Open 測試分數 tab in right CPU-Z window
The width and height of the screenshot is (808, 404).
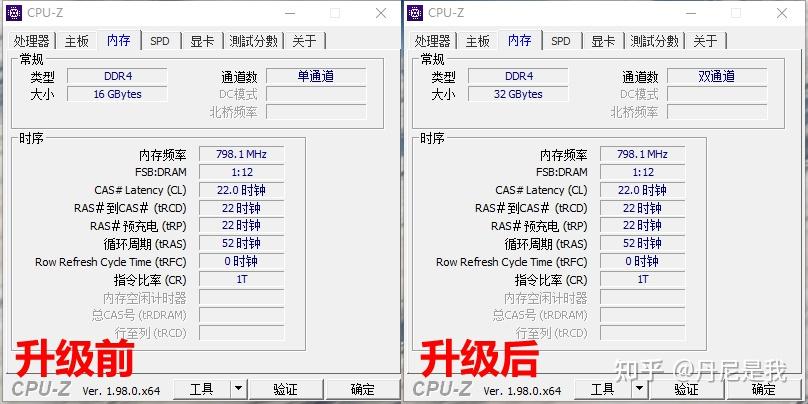click(x=654, y=41)
